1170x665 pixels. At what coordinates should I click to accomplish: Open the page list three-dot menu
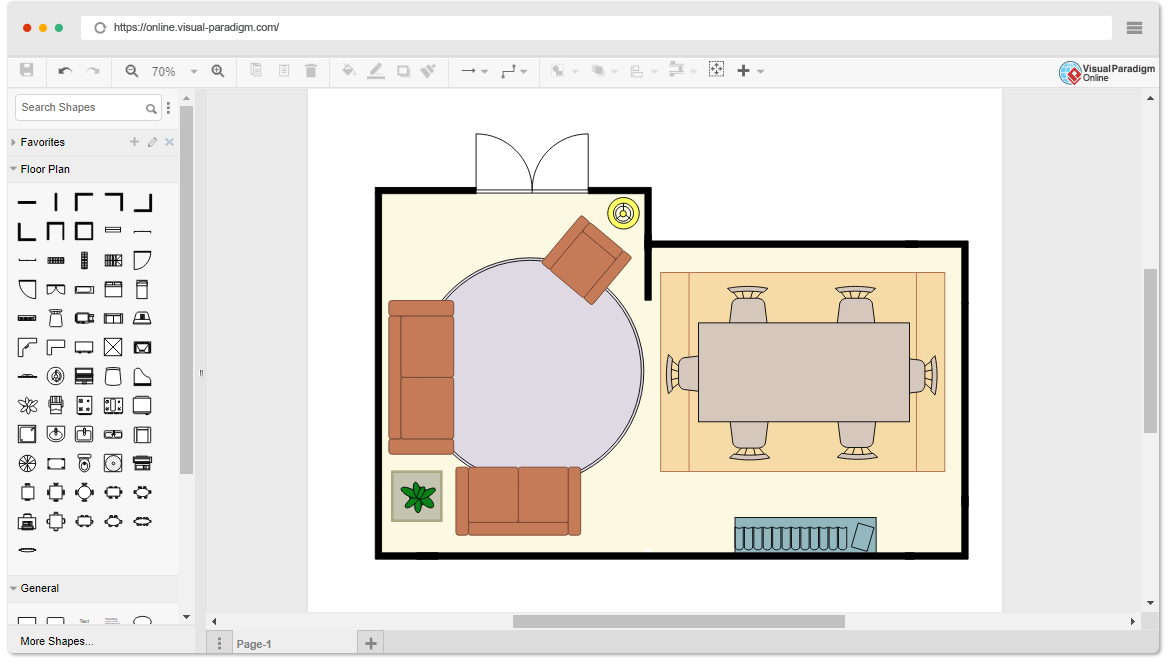pyautogui.click(x=219, y=643)
